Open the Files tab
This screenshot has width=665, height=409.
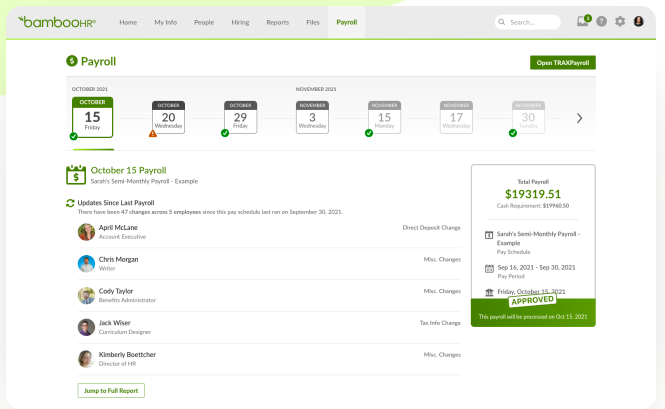(313, 22)
